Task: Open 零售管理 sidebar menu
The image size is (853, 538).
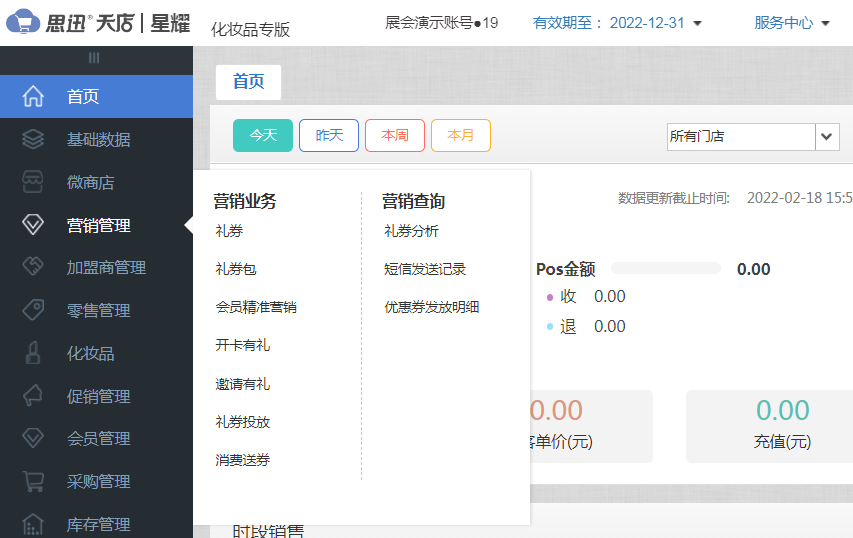Action: 96,310
